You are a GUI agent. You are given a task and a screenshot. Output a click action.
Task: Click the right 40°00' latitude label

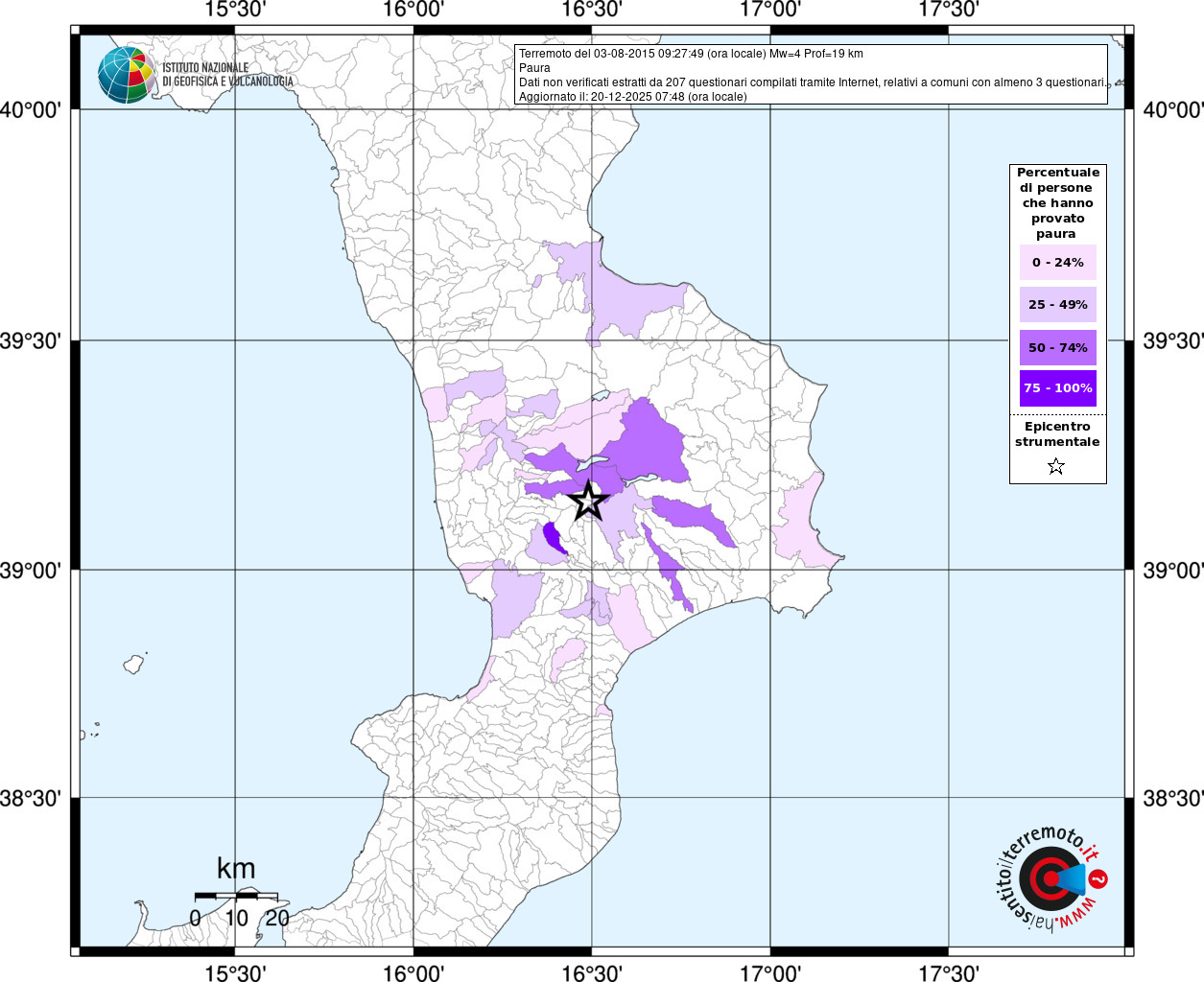(x=1172, y=109)
